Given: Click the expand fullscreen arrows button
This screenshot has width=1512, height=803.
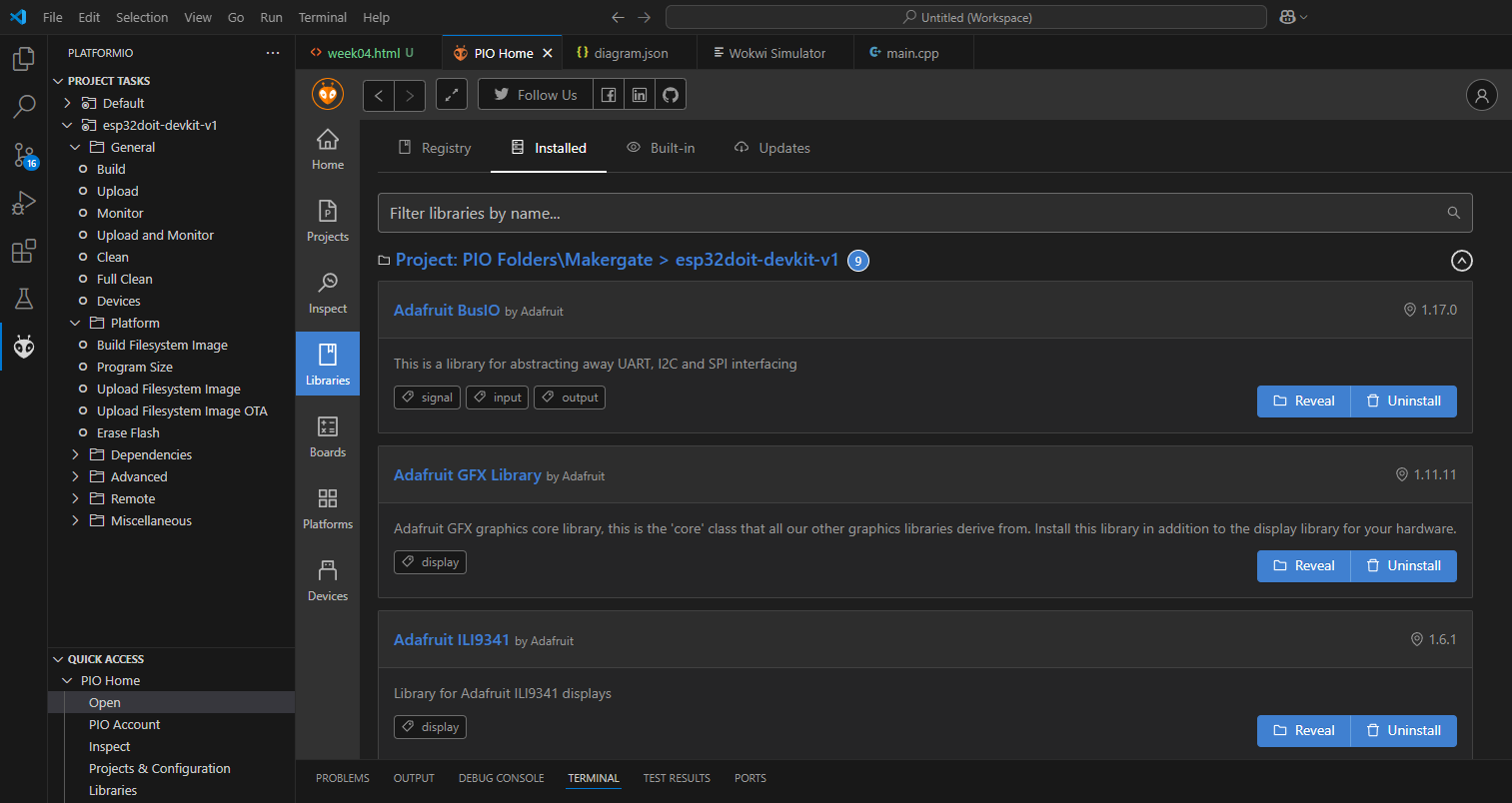Looking at the screenshot, I should [x=452, y=95].
